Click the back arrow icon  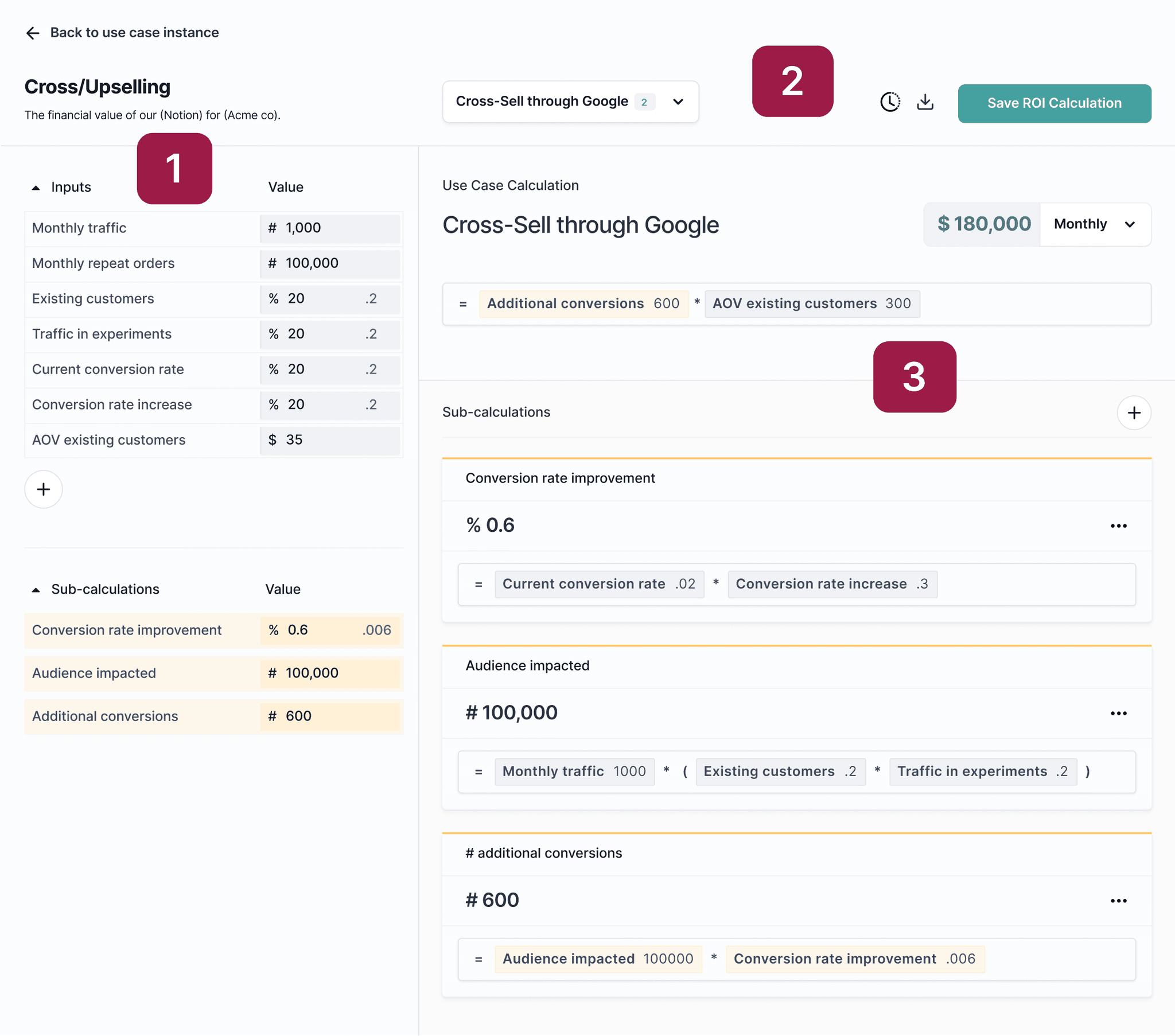point(33,33)
